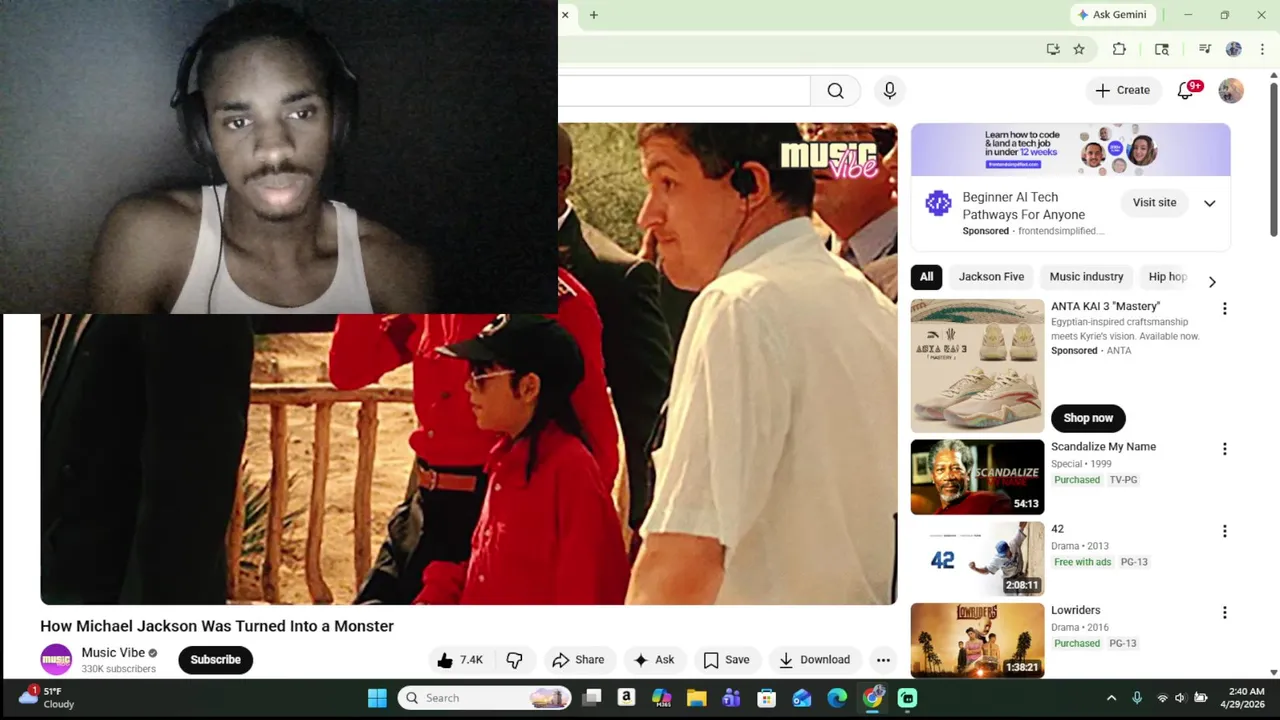
Task: Click the Ask button under video
Action: coord(653,660)
